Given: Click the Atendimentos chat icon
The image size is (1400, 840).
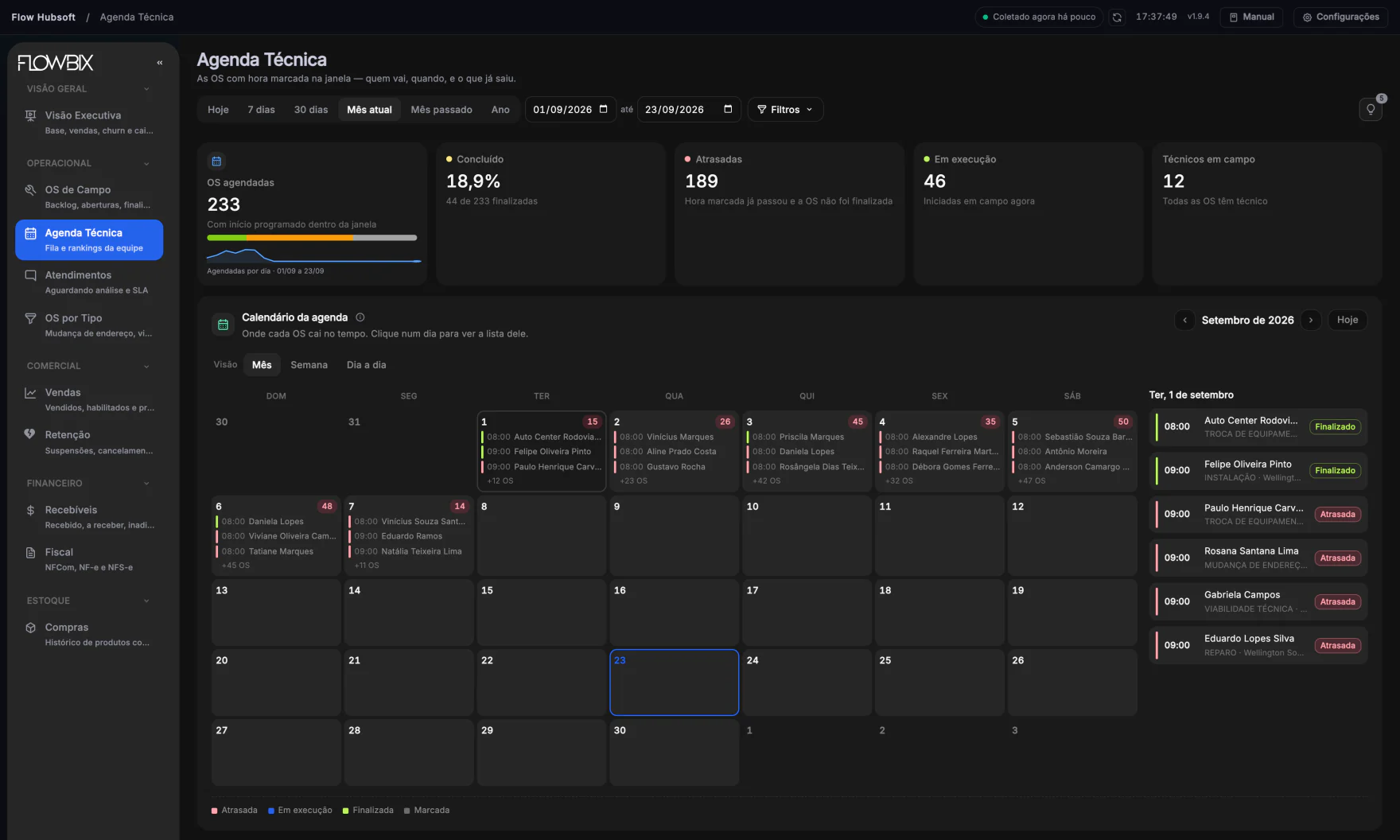Looking at the screenshot, I should [30, 275].
